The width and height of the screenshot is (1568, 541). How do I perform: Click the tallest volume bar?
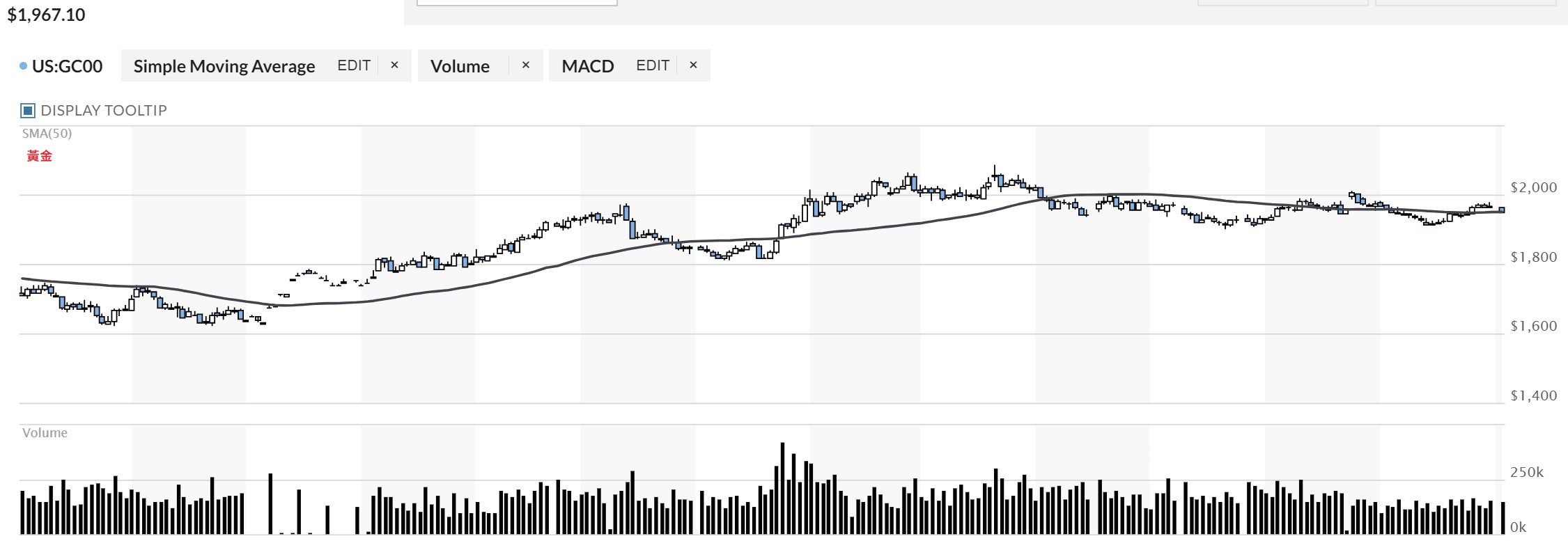(782, 487)
